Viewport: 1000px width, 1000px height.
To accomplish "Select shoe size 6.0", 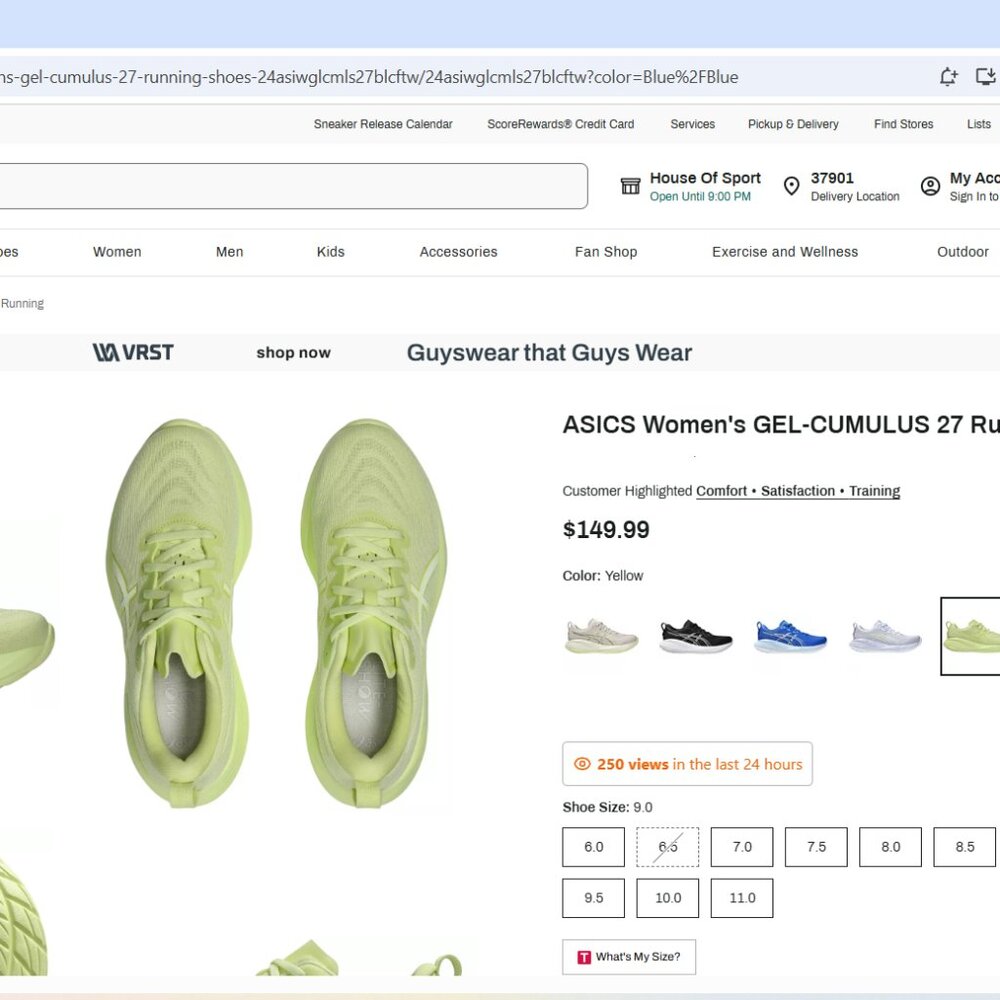I will click(x=593, y=847).
